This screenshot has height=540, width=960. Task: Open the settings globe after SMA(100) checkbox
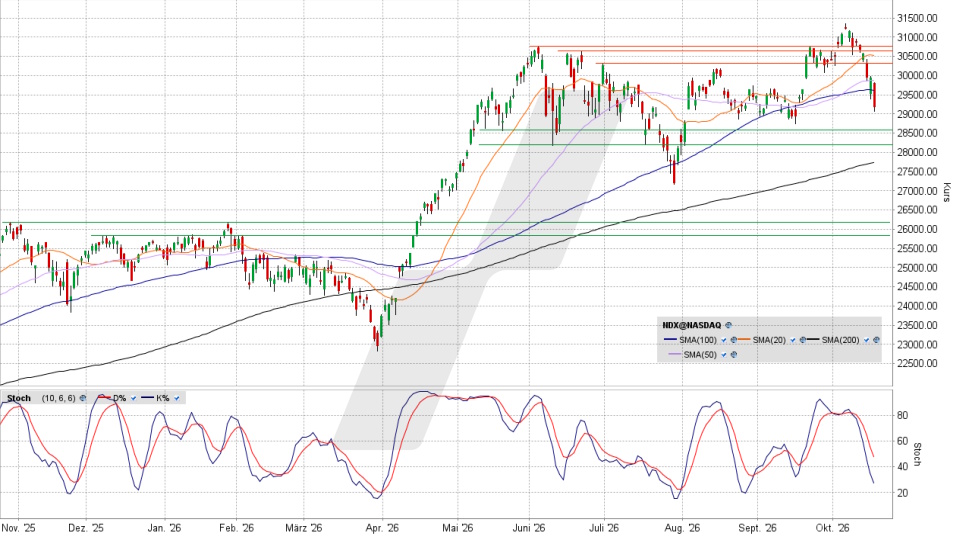pyautogui.click(x=734, y=340)
